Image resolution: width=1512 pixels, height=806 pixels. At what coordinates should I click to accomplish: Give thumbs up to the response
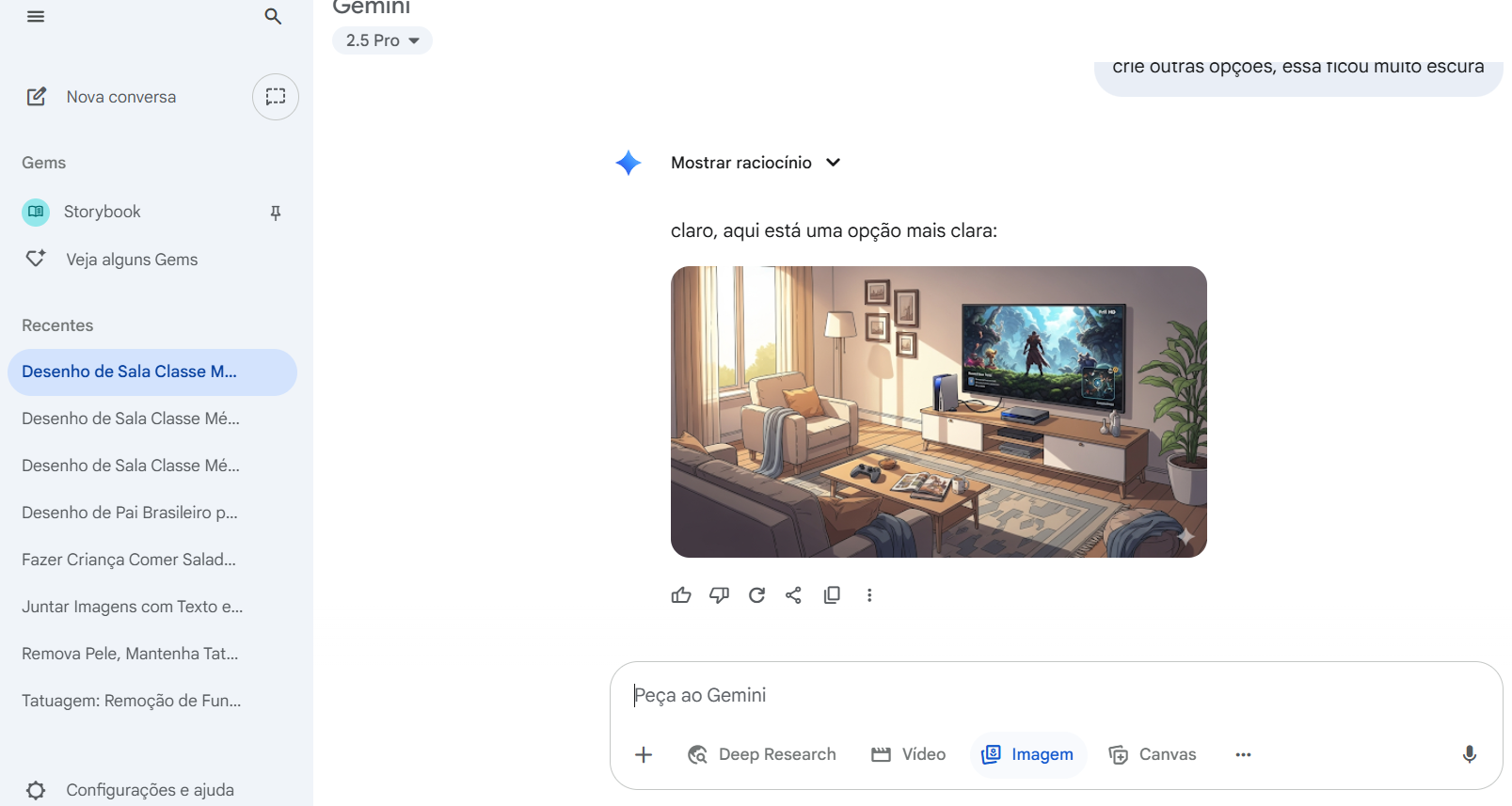[681, 595]
